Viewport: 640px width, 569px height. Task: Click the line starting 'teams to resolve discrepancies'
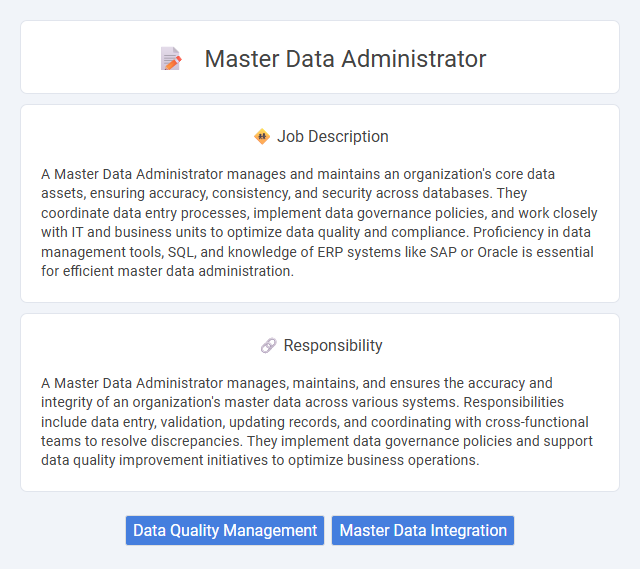(317, 441)
